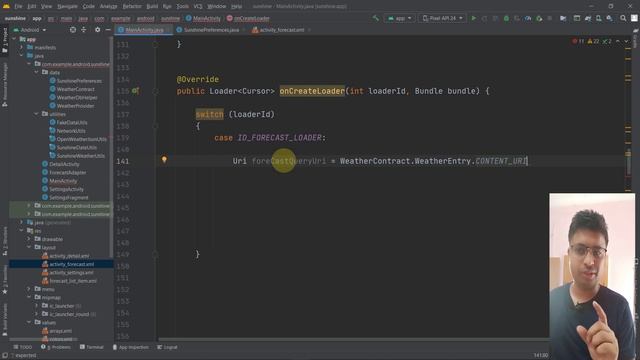
Task: Open the Pixel API 24 device dropdown
Action: coord(442,18)
